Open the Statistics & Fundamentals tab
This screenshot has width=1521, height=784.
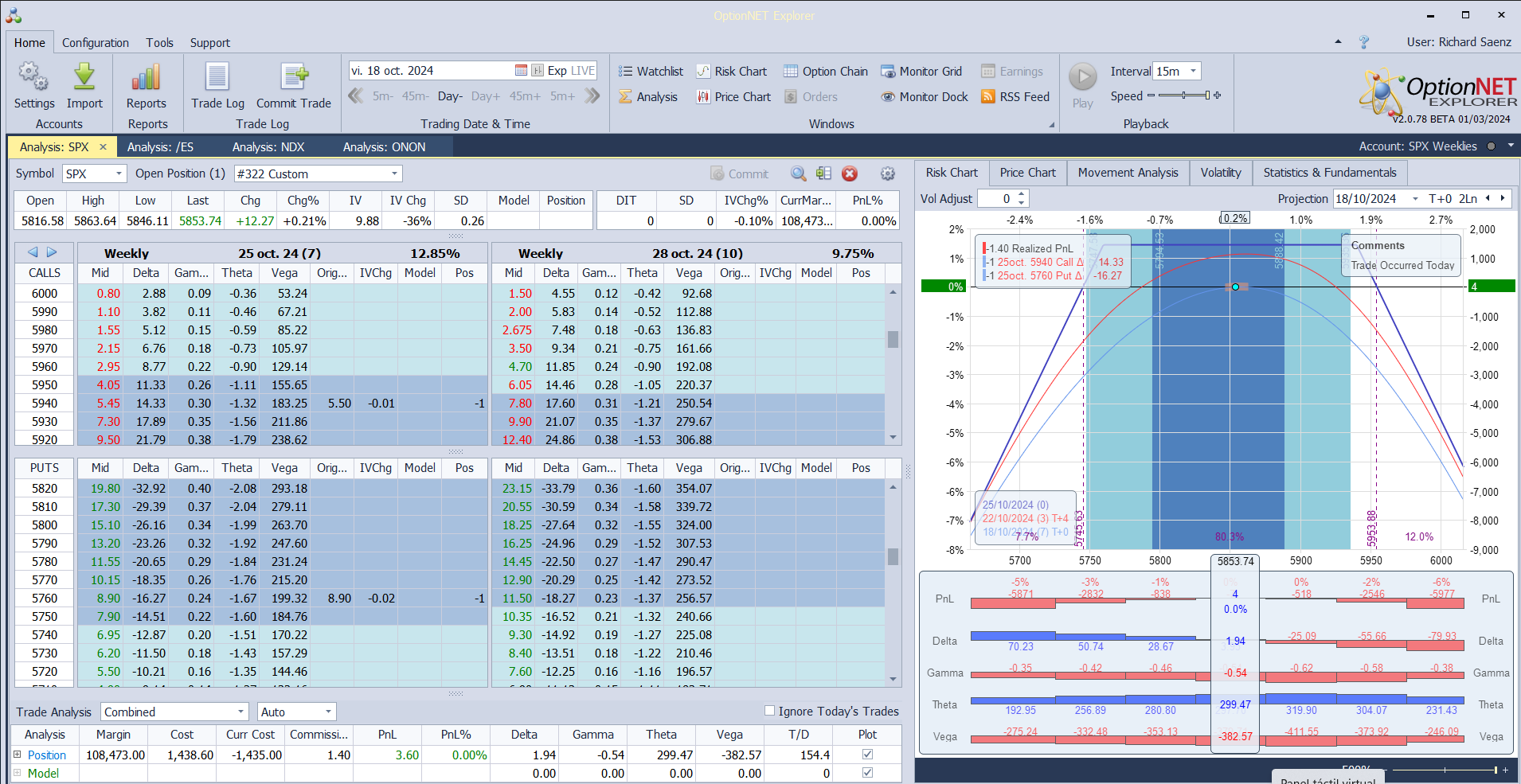coord(1330,173)
